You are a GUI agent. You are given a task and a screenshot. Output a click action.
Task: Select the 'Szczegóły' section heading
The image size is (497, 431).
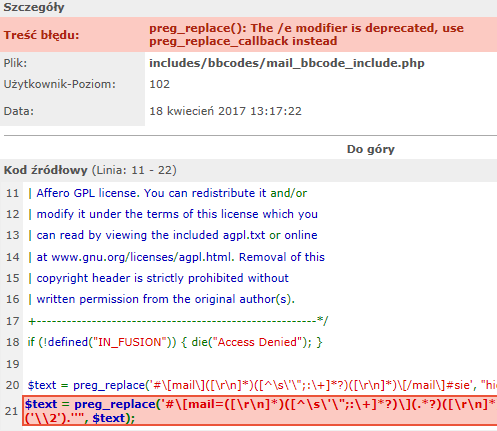coord(34,7)
